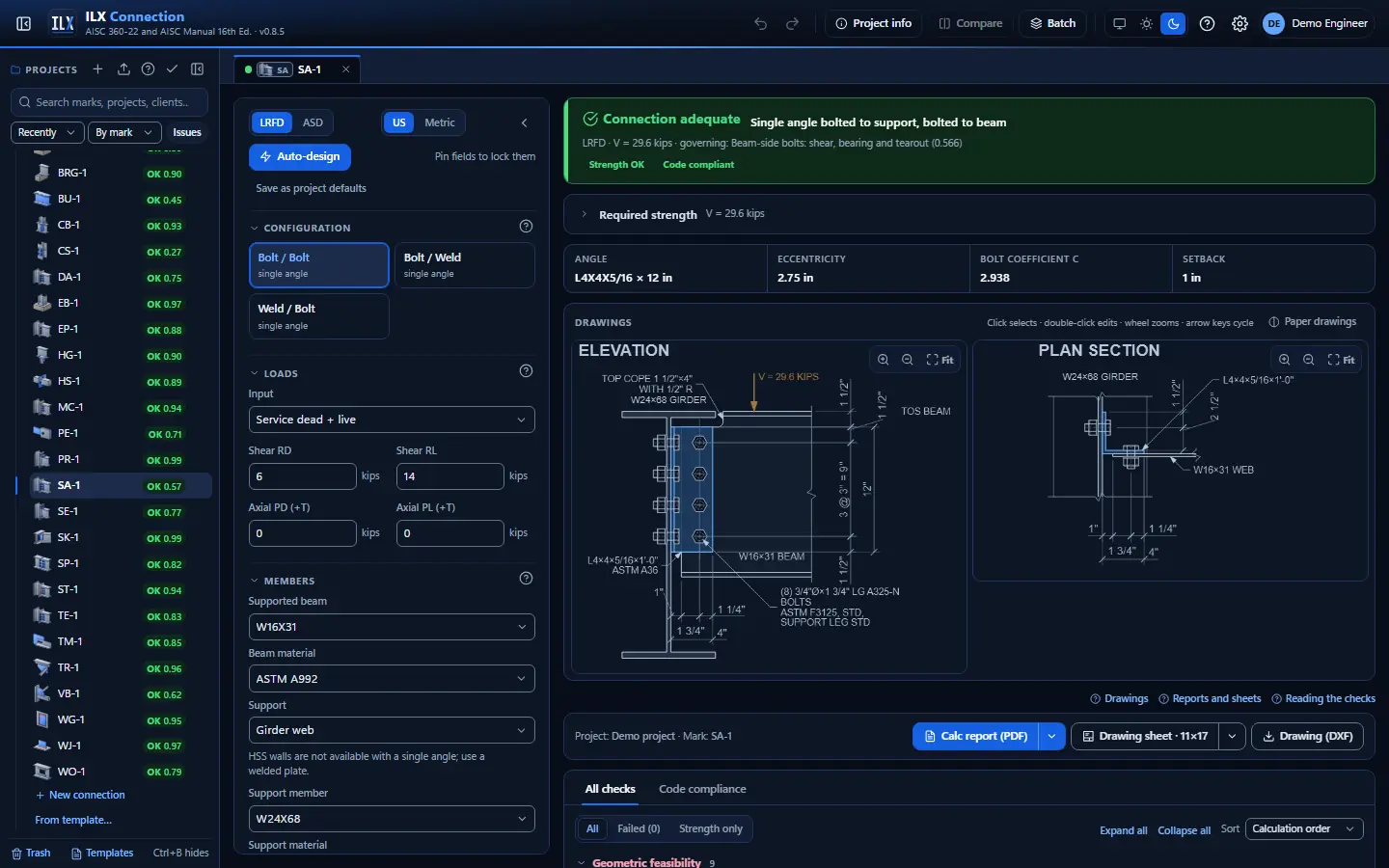Choose the Bolt / Weld single angle configuration
The height and width of the screenshot is (868, 1389).
pyautogui.click(x=465, y=265)
